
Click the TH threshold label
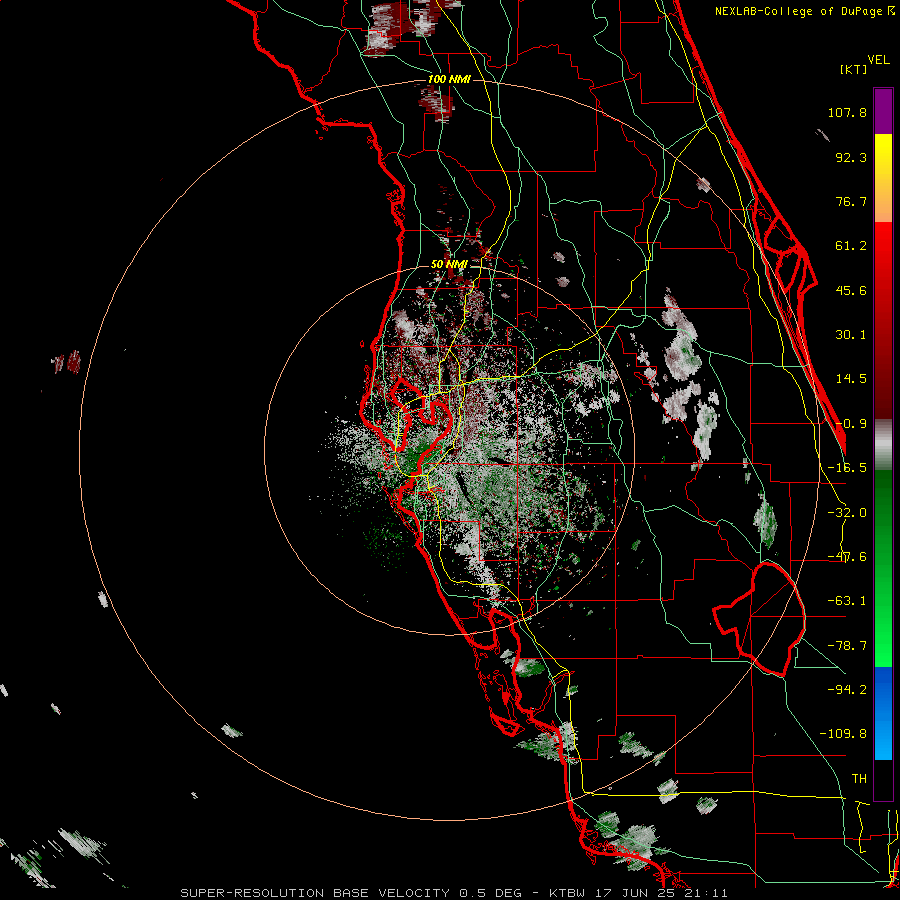tap(859, 778)
